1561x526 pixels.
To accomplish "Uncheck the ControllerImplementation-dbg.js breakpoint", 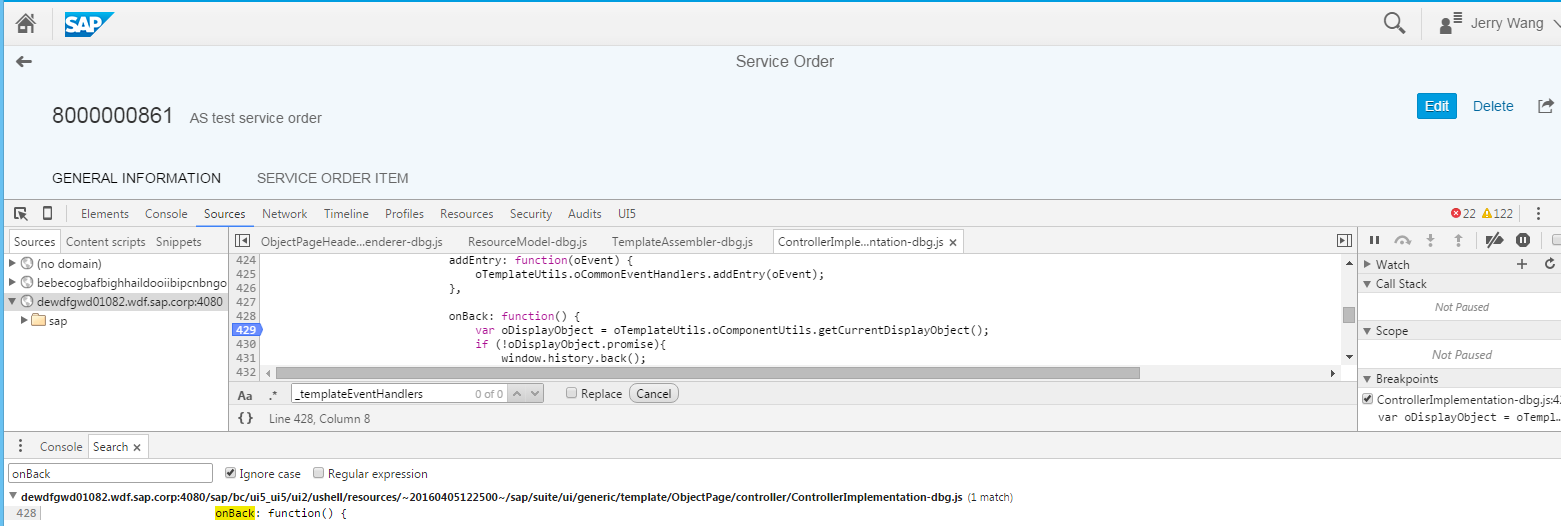I will (x=1368, y=399).
